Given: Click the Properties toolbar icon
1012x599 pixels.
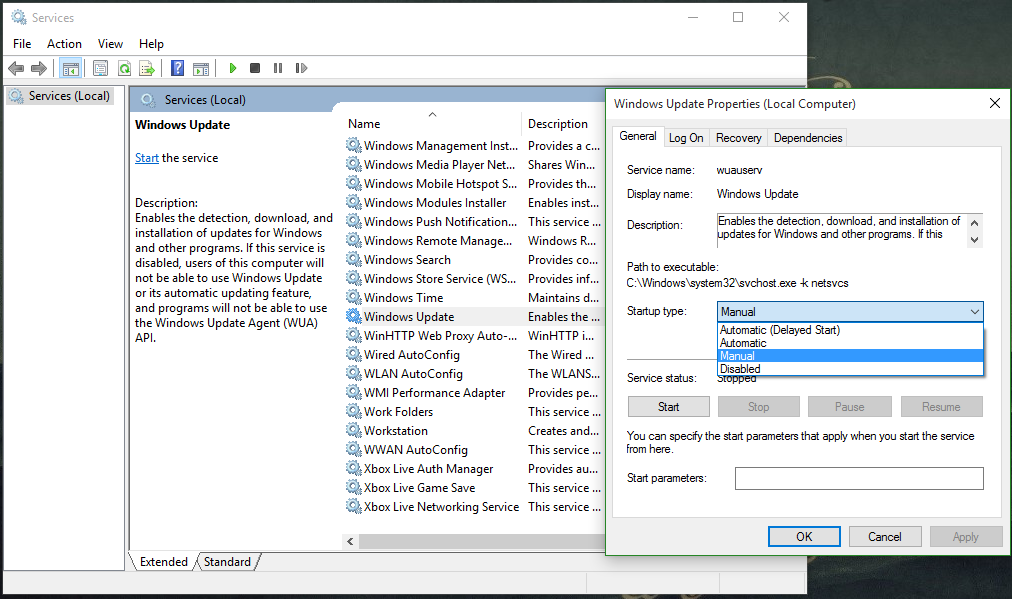Looking at the screenshot, I should (100, 68).
